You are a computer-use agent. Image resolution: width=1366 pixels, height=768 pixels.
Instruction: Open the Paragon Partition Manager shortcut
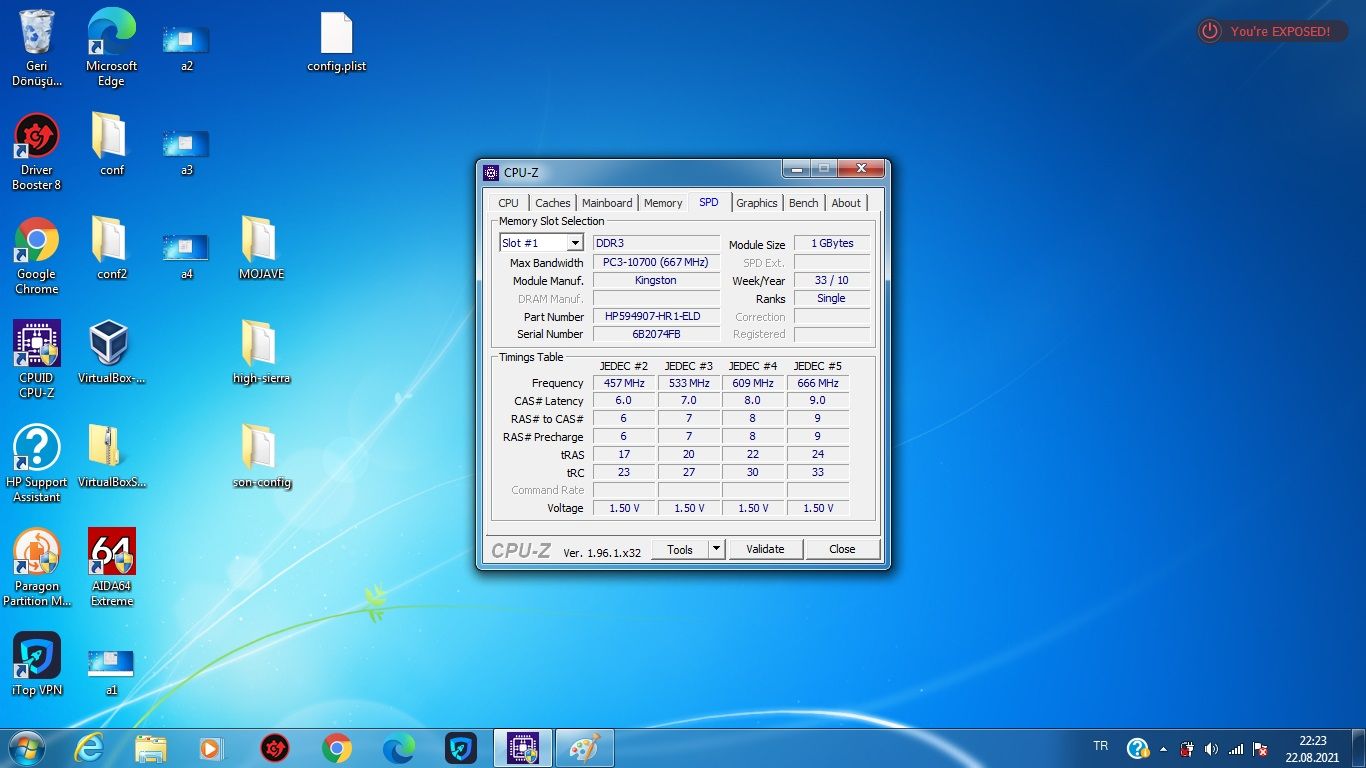point(37,553)
